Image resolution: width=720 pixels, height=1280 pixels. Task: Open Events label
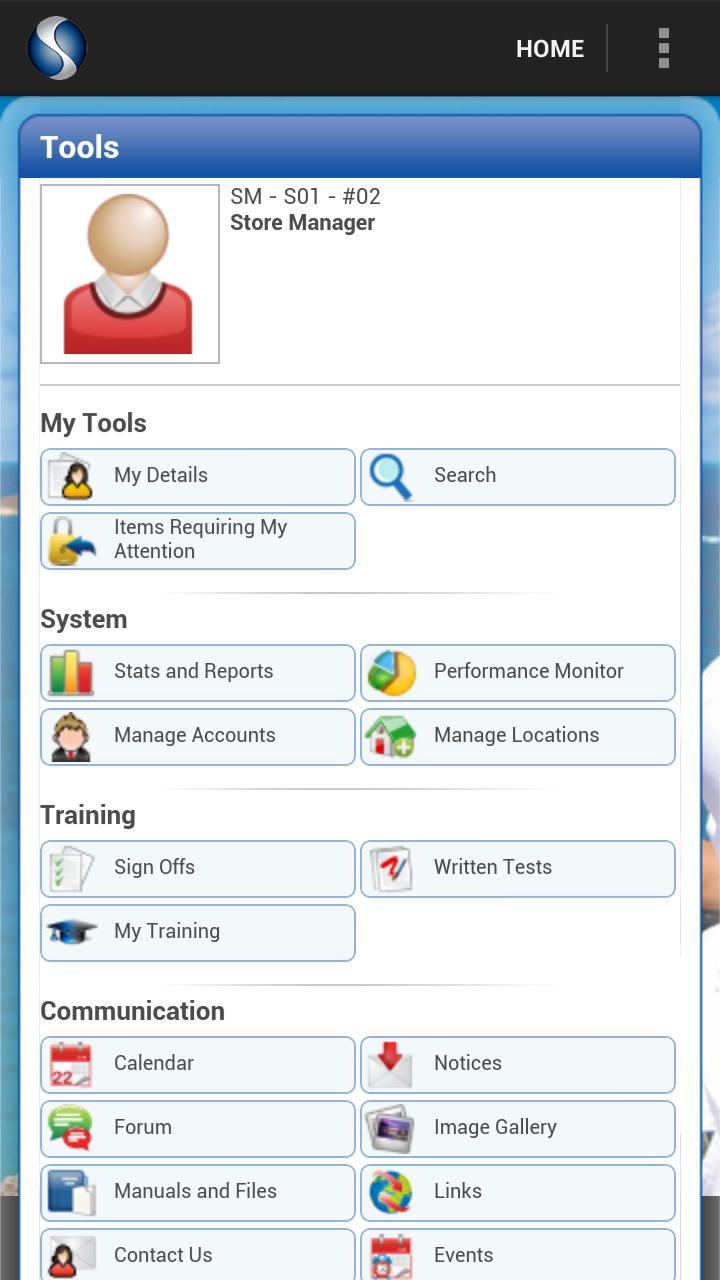(464, 1255)
